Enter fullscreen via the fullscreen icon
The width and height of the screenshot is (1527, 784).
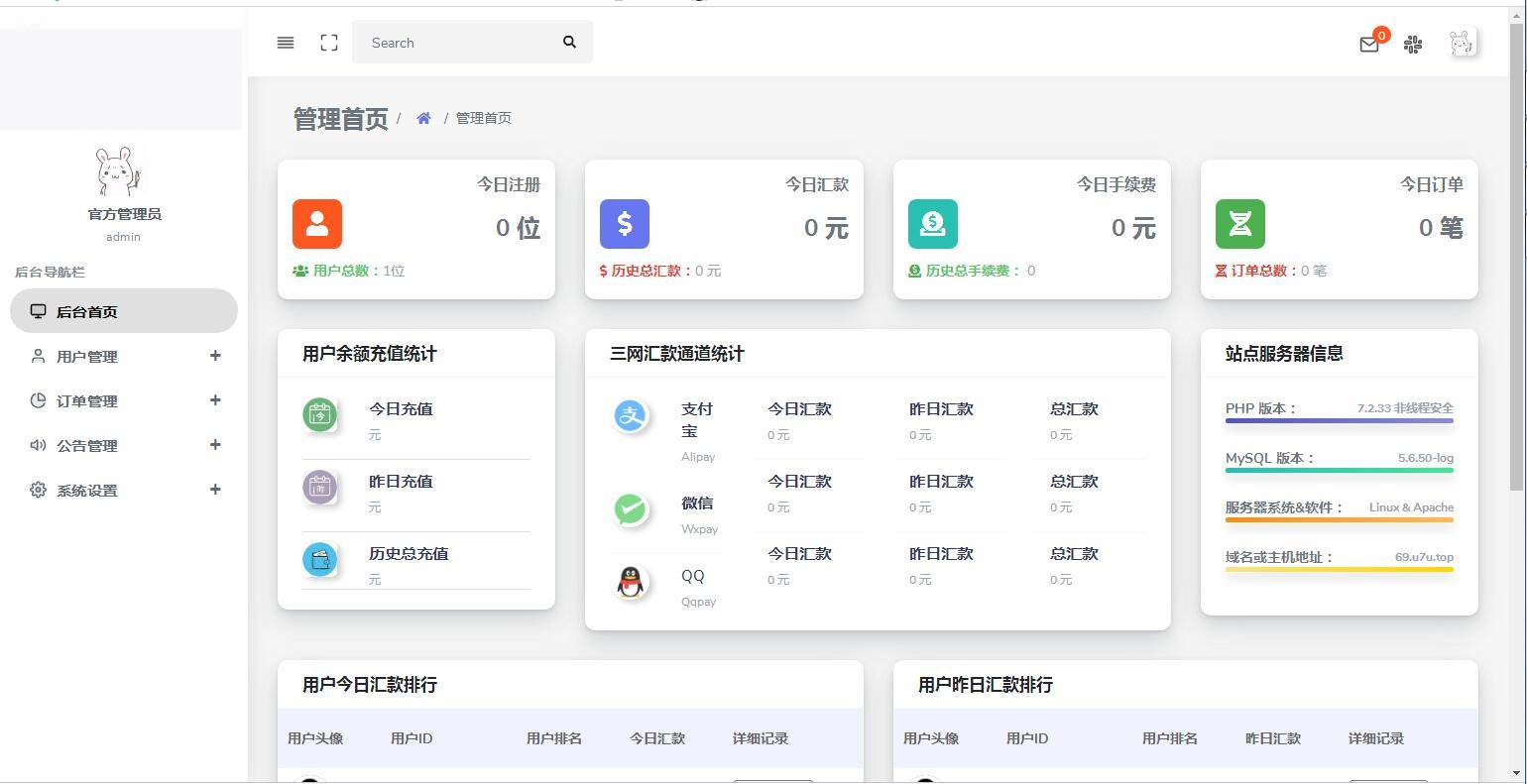point(328,42)
